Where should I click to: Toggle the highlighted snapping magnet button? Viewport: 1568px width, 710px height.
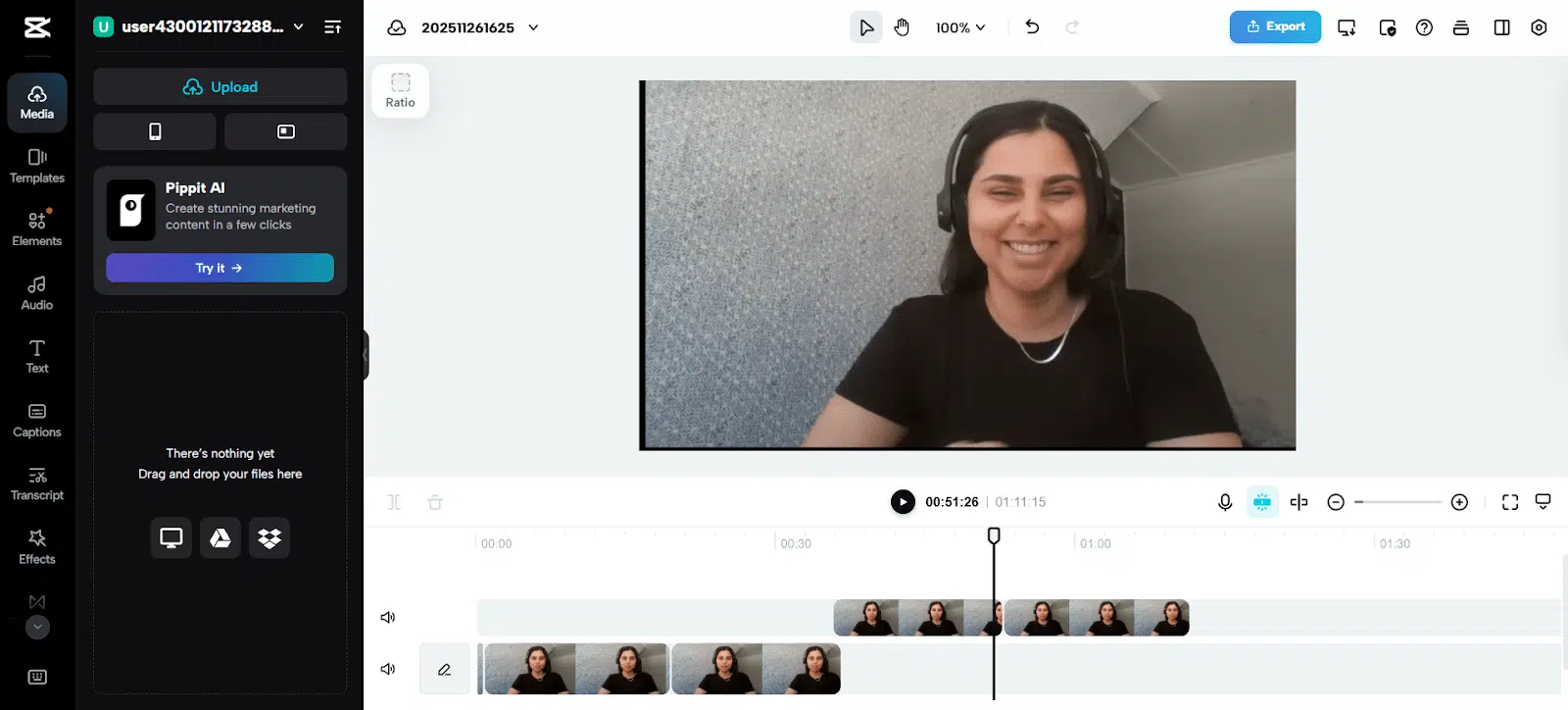(1262, 502)
